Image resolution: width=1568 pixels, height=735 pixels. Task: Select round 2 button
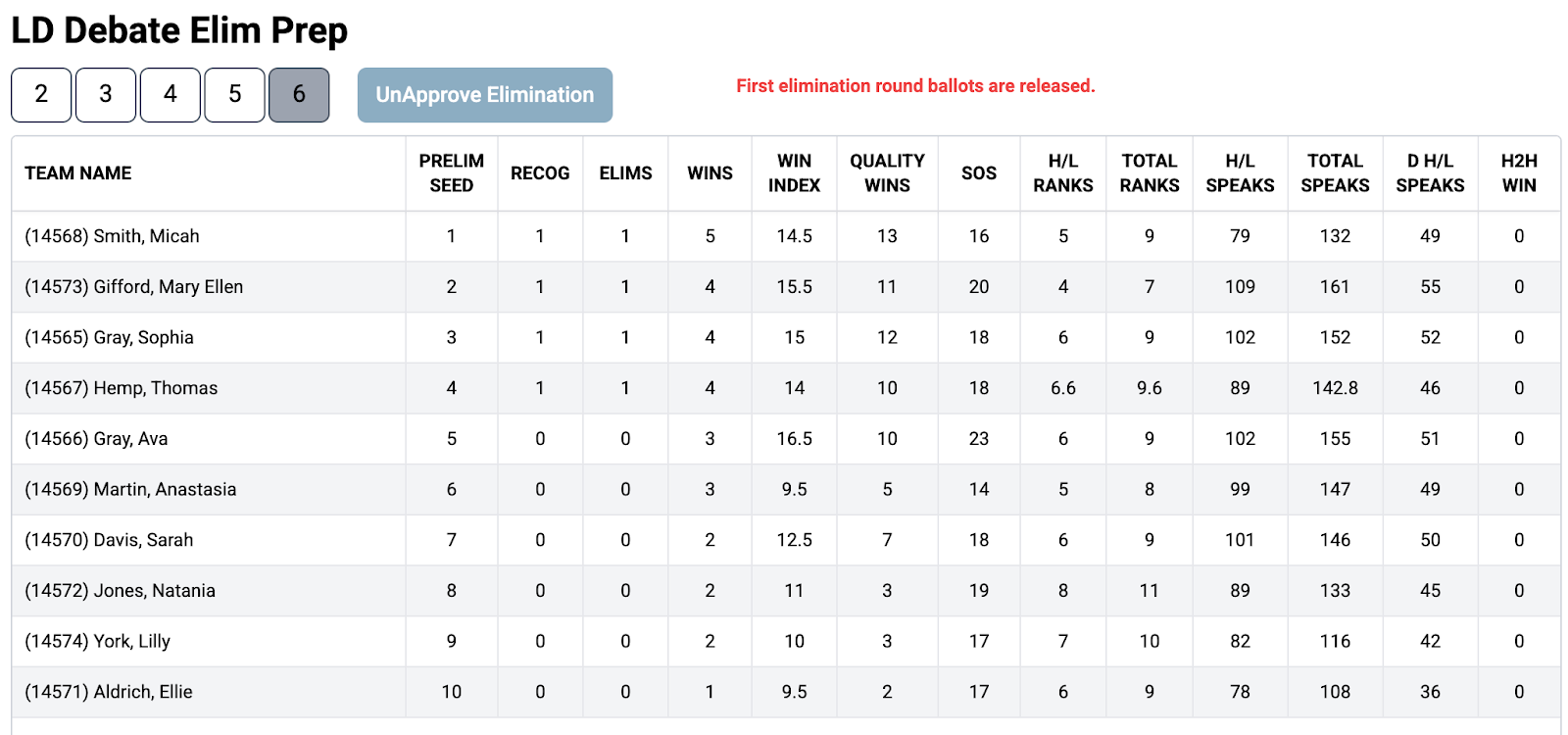point(41,94)
